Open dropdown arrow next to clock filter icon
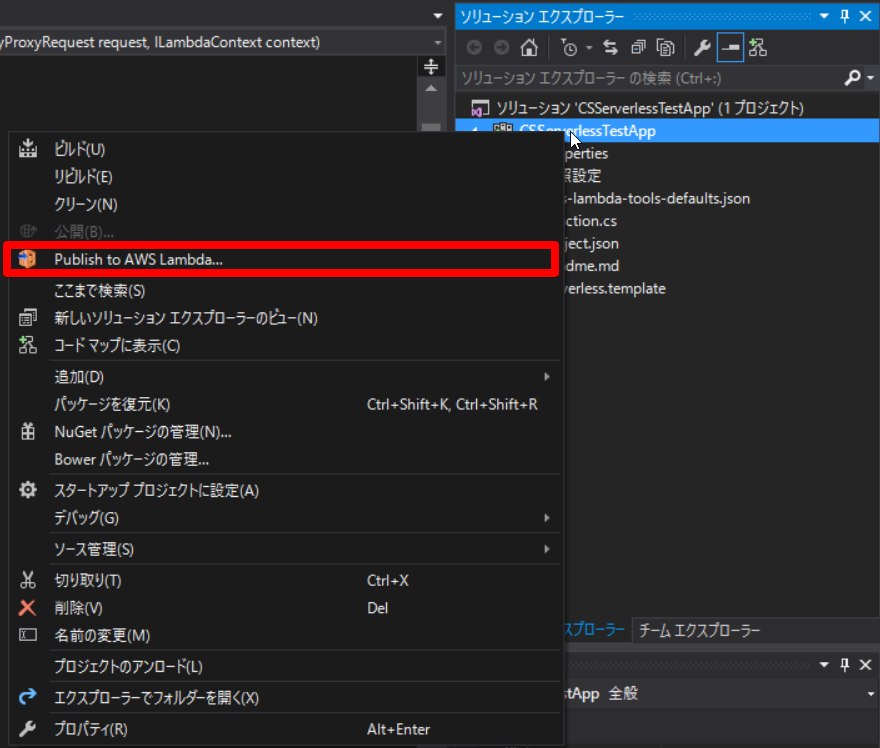 tap(589, 48)
